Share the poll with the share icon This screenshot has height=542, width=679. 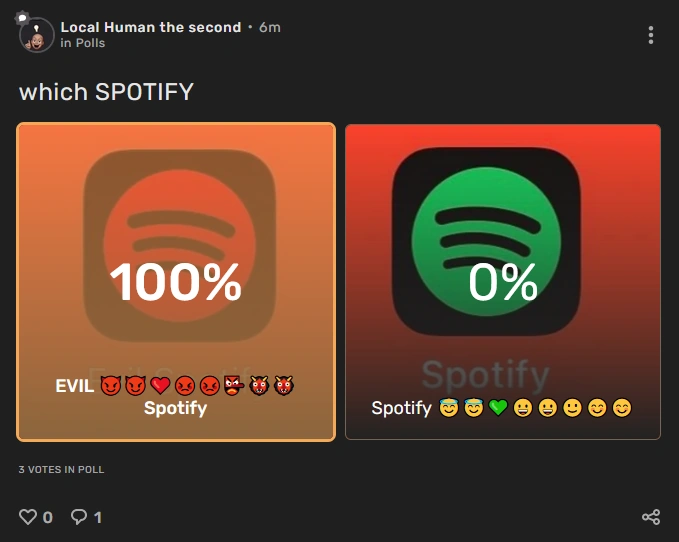coord(651,517)
